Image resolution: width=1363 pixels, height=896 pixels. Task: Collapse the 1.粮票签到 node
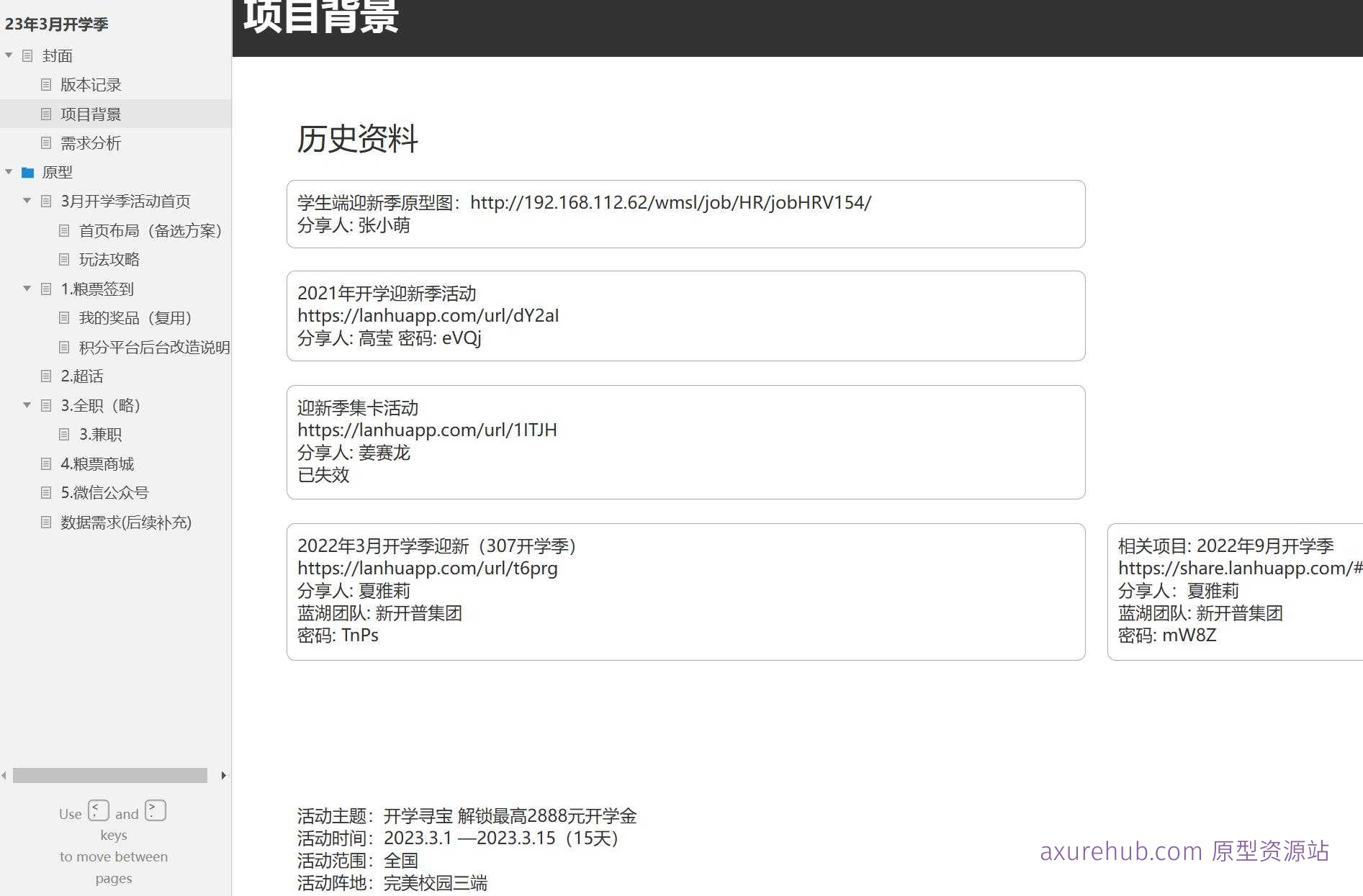[27, 289]
